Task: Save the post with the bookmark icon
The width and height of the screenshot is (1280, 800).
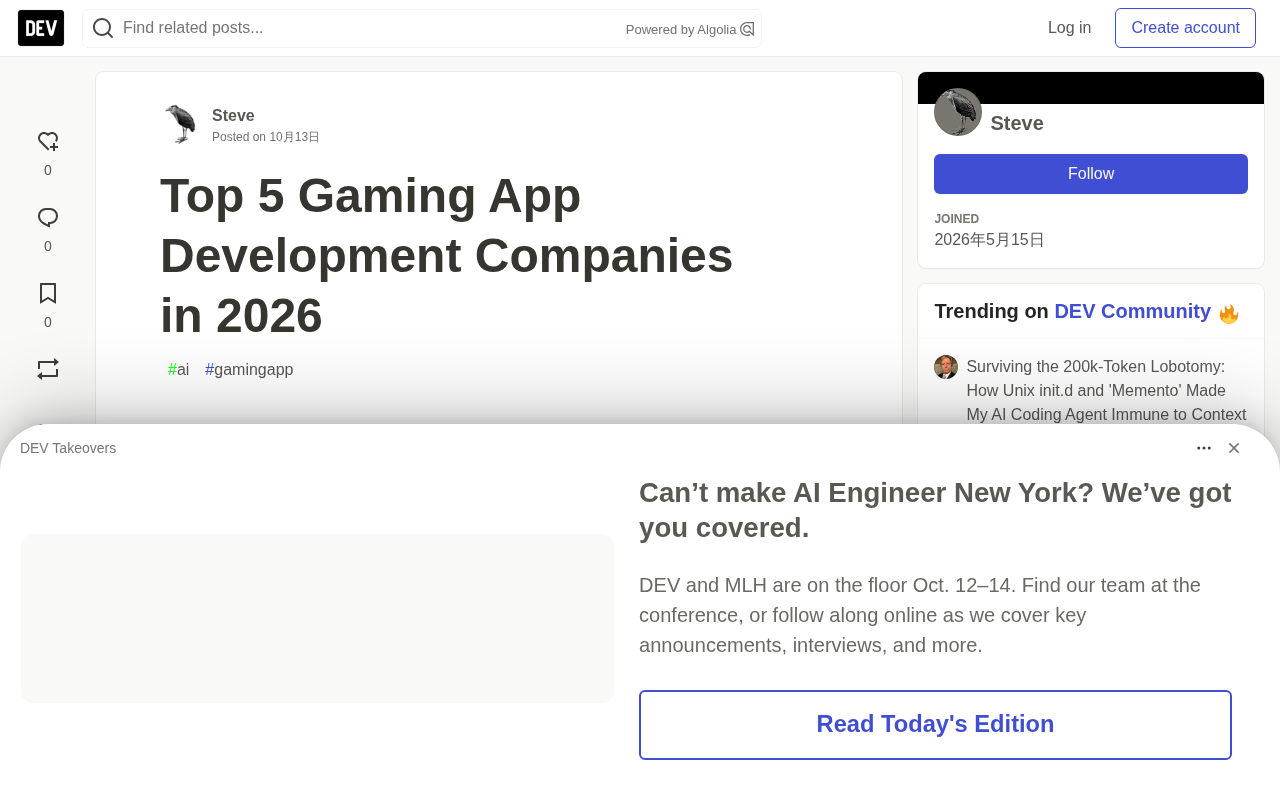Action: (48, 293)
